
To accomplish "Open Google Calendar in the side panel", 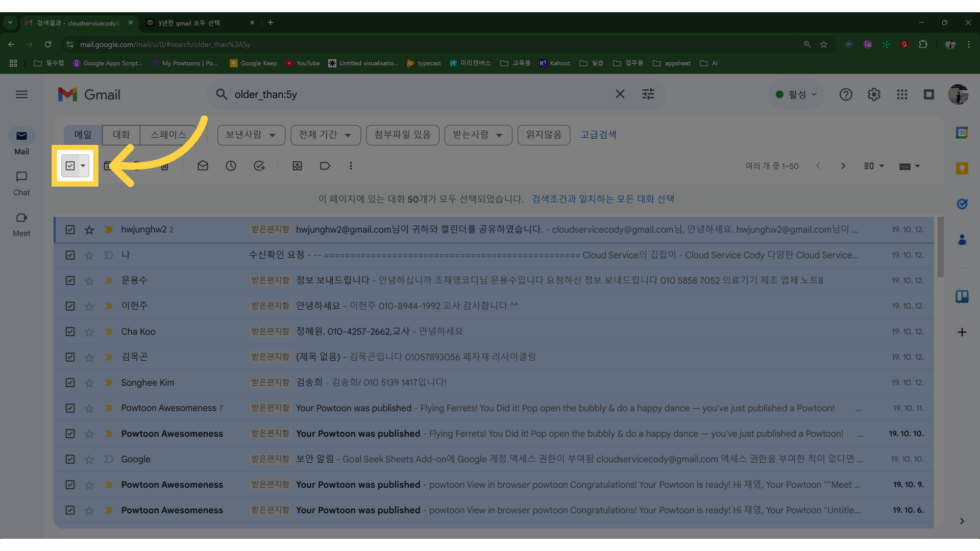I will point(962,132).
